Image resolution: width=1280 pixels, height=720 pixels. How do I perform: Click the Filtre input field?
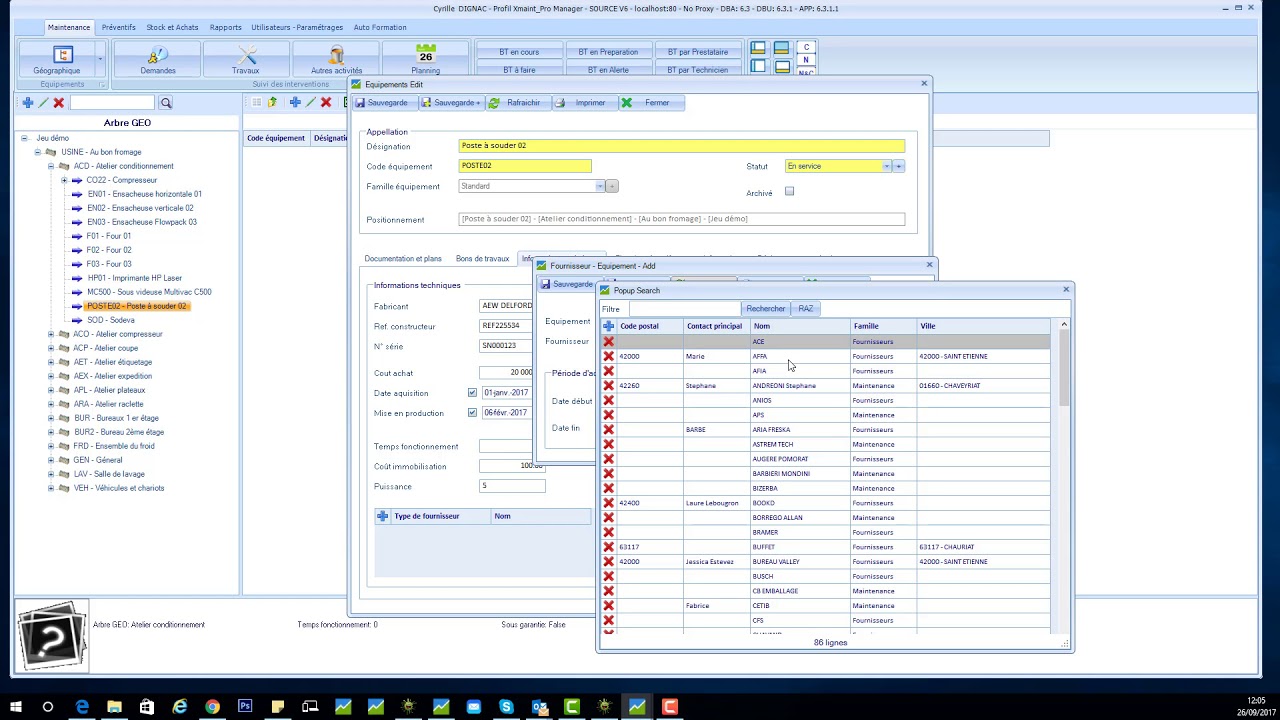click(x=684, y=308)
